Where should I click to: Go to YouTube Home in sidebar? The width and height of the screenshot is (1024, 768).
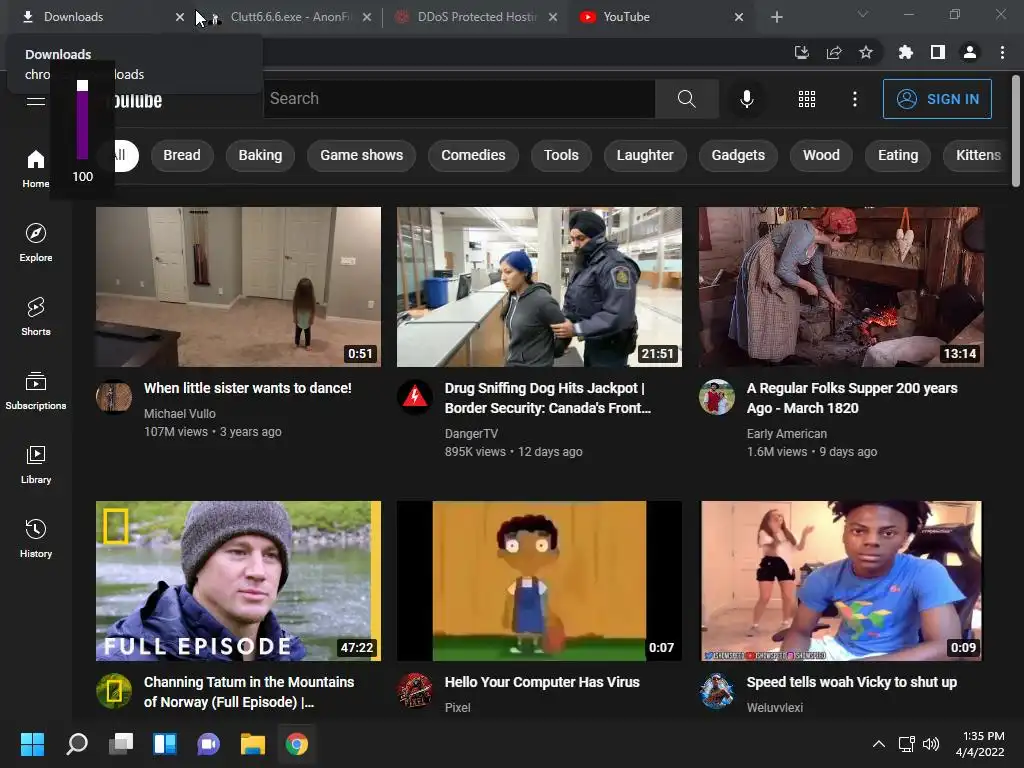pyautogui.click(x=36, y=168)
